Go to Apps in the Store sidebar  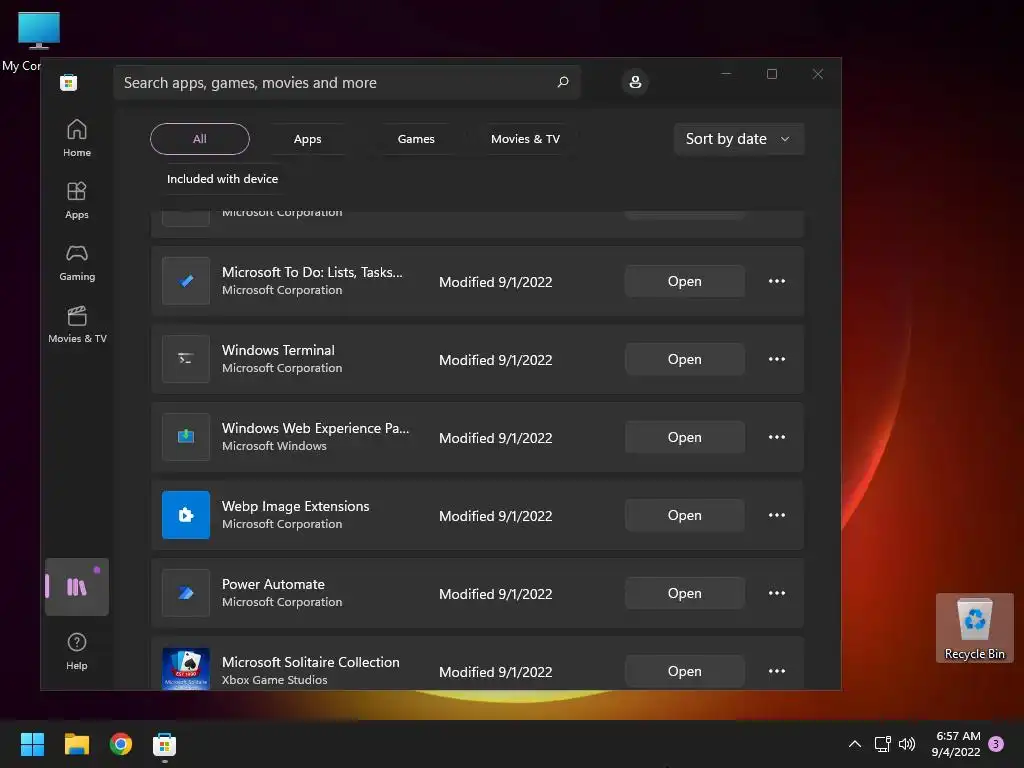coord(76,200)
